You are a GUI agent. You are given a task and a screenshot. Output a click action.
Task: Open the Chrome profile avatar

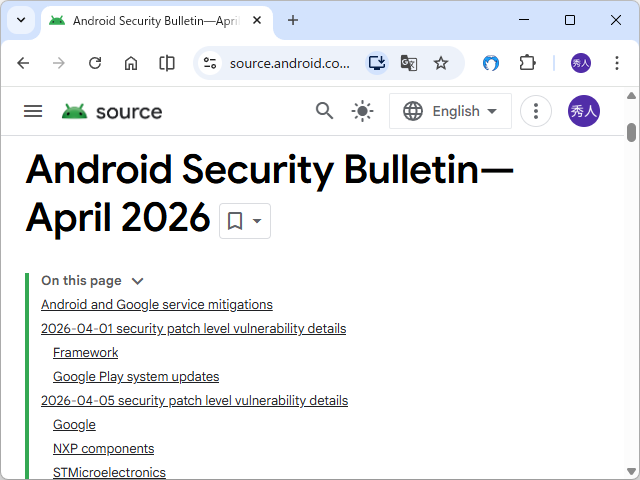point(580,63)
